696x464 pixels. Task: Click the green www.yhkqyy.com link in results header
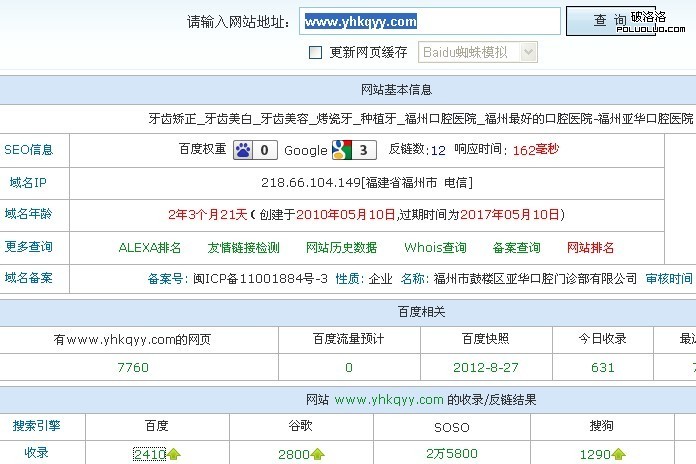389,400
